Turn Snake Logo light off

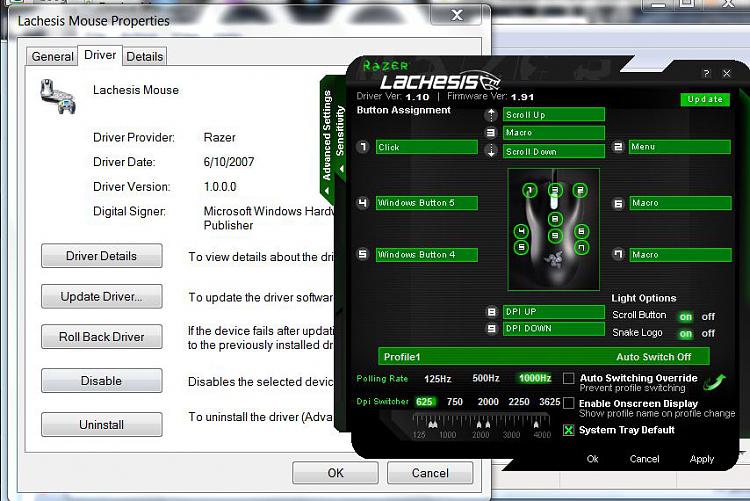[x=708, y=334]
